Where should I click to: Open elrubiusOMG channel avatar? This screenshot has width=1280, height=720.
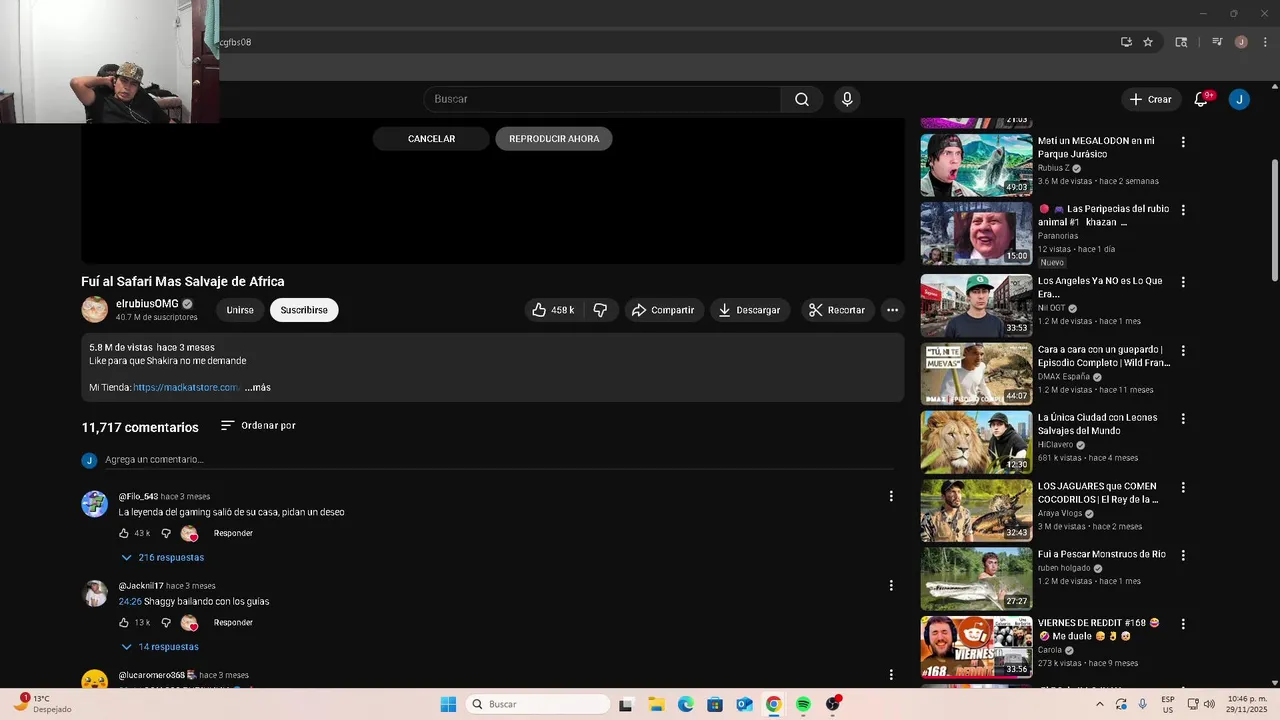[x=94, y=309]
